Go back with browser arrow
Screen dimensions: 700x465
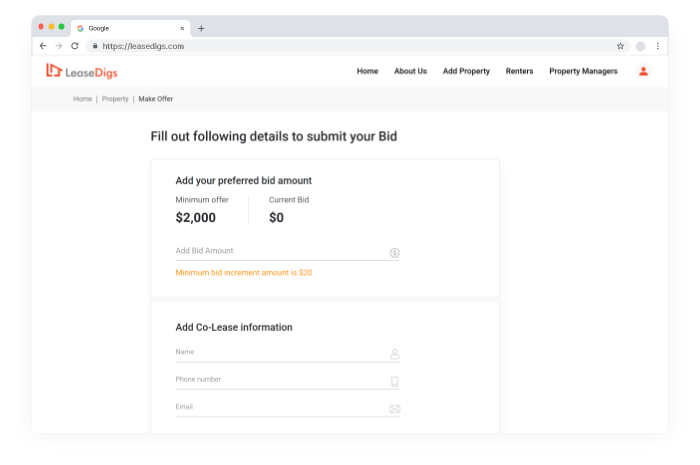click(x=43, y=46)
